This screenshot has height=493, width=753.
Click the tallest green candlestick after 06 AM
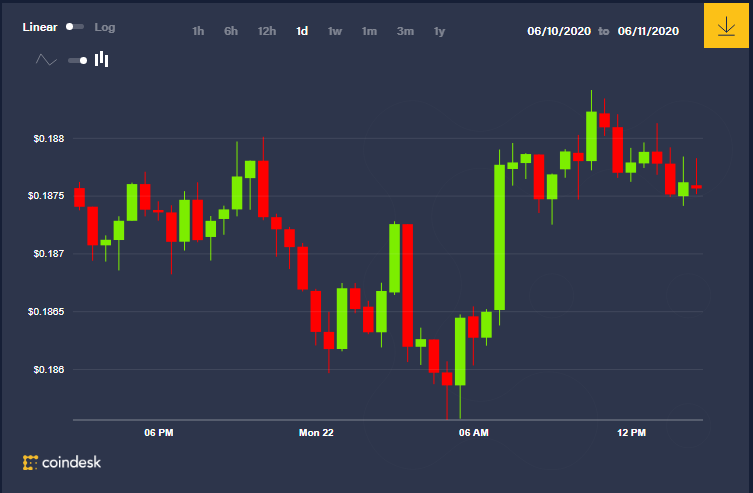click(499, 237)
